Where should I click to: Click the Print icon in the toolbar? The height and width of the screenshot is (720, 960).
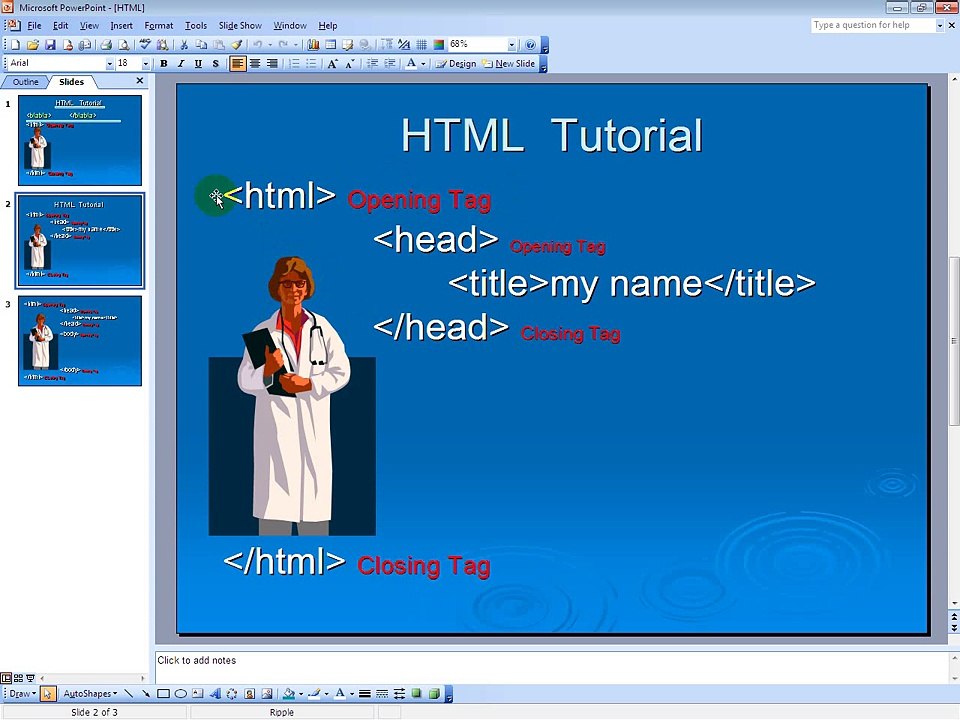pyautogui.click(x=106, y=45)
